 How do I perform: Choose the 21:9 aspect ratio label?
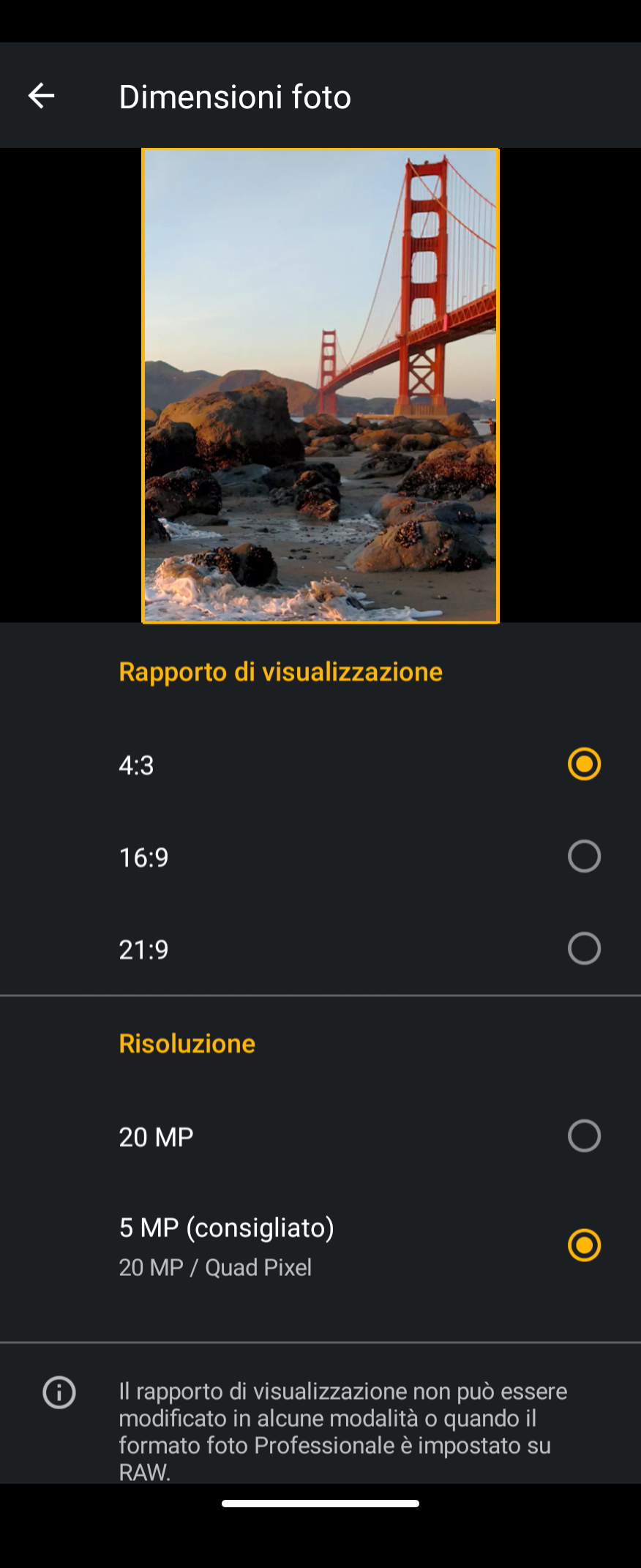click(x=144, y=950)
